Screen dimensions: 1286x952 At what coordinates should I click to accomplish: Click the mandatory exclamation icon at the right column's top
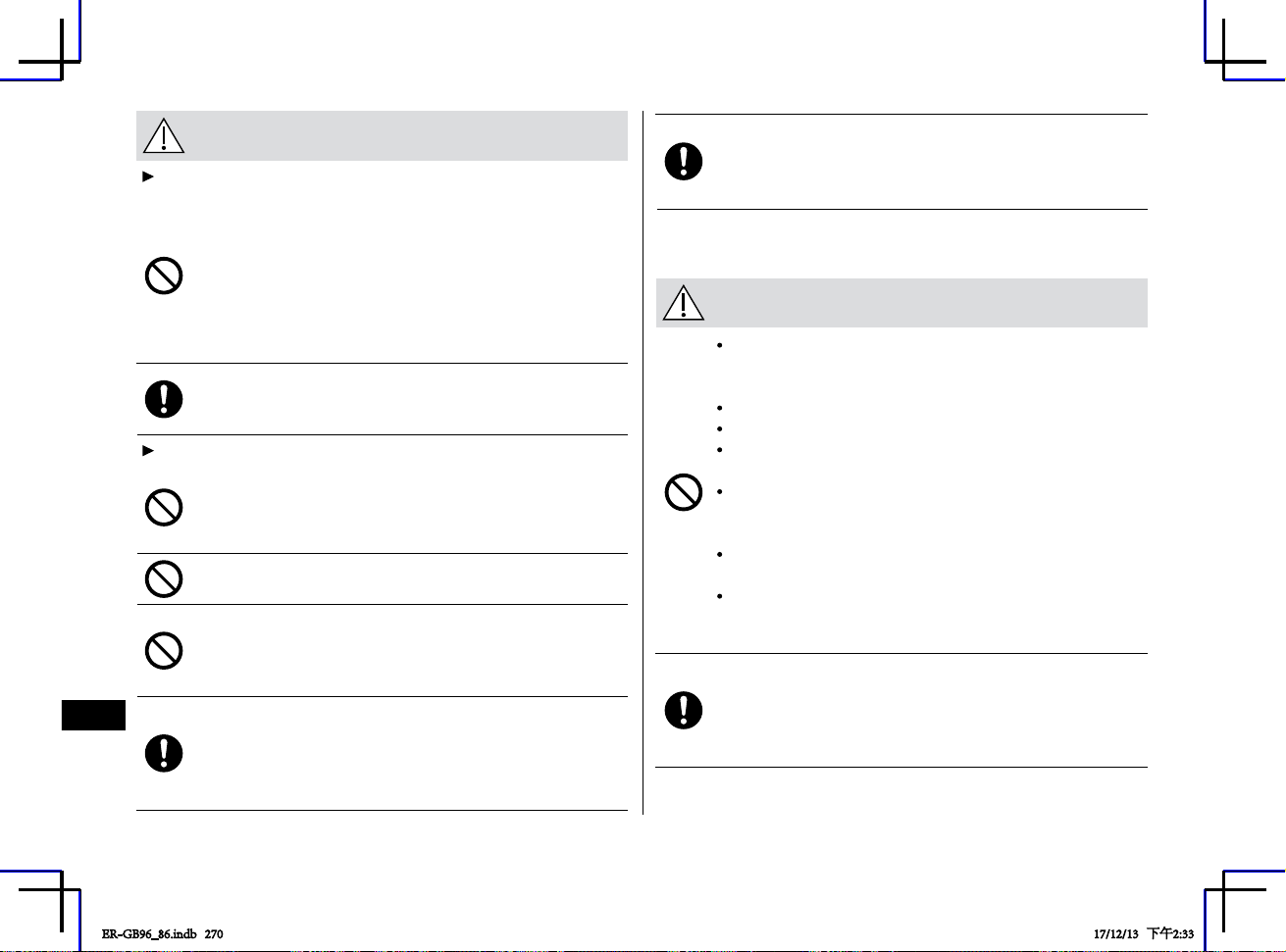pyautogui.click(x=684, y=162)
